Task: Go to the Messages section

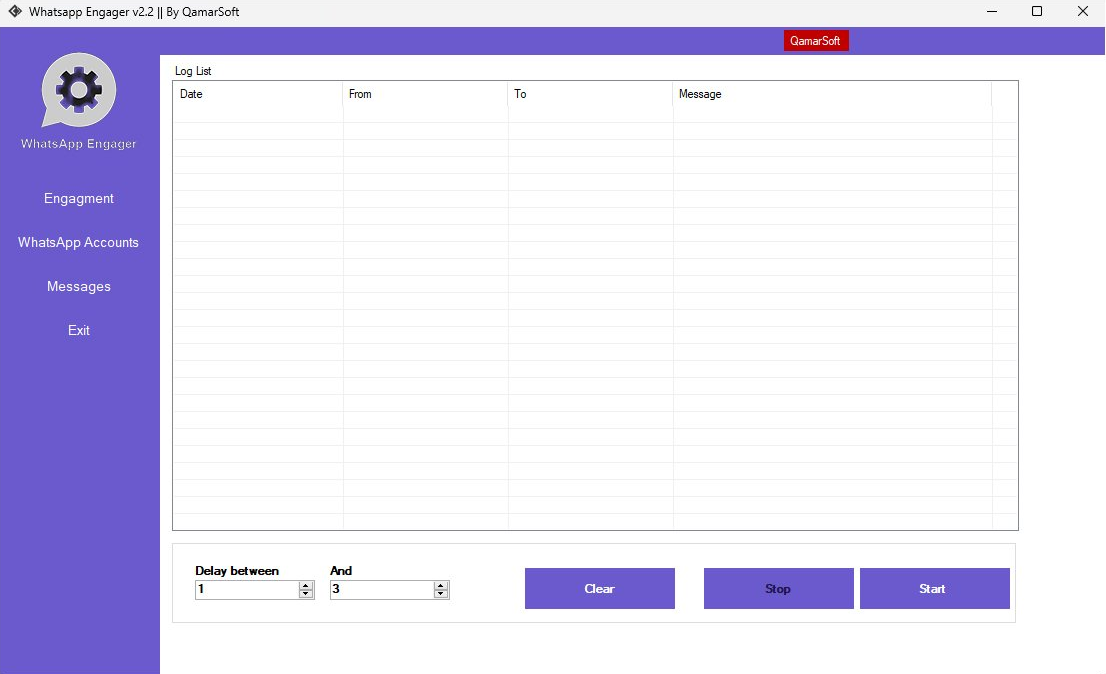Action: pyautogui.click(x=79, y=286)
